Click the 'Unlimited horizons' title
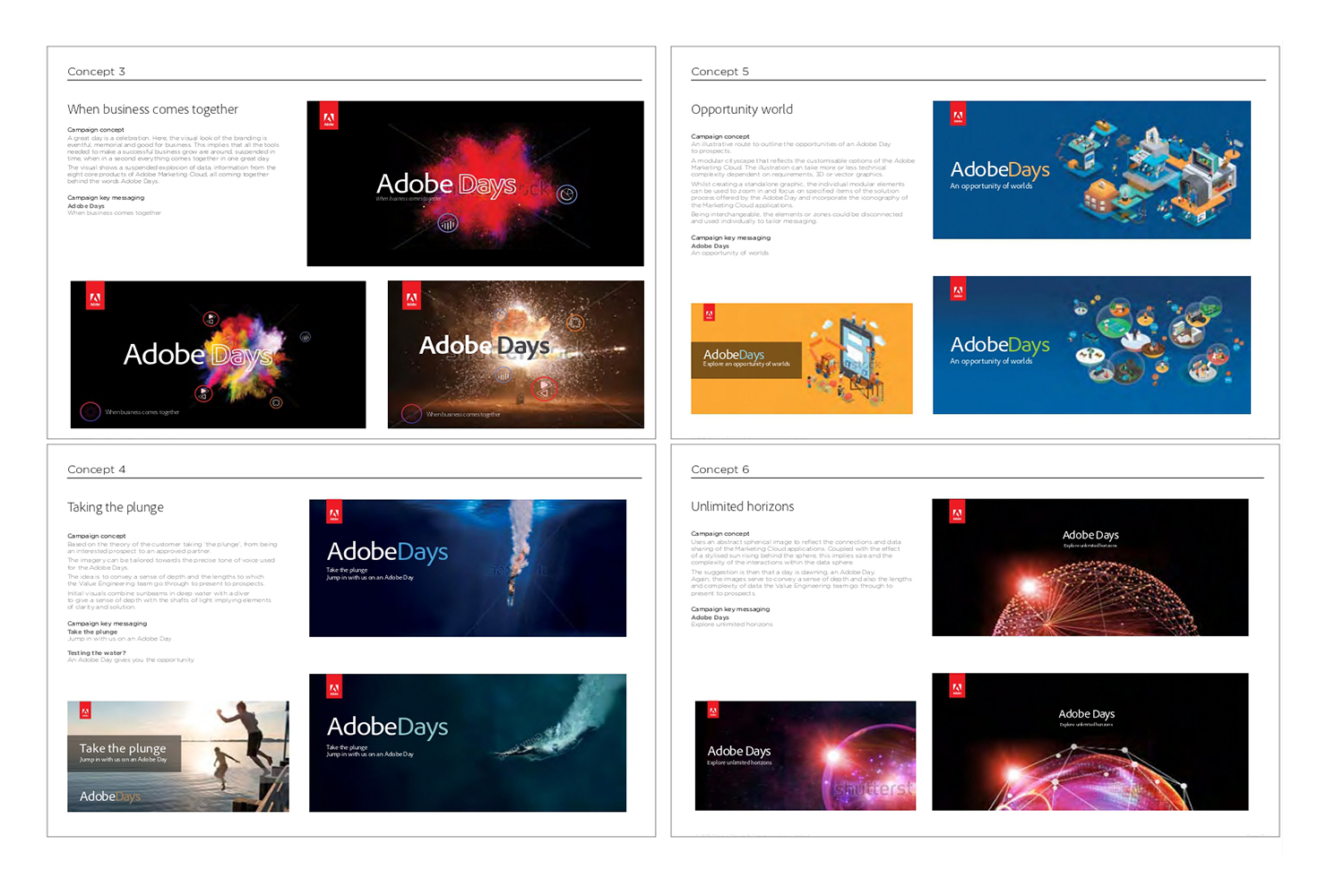The image size is (1344, 896). click(743, 506)
